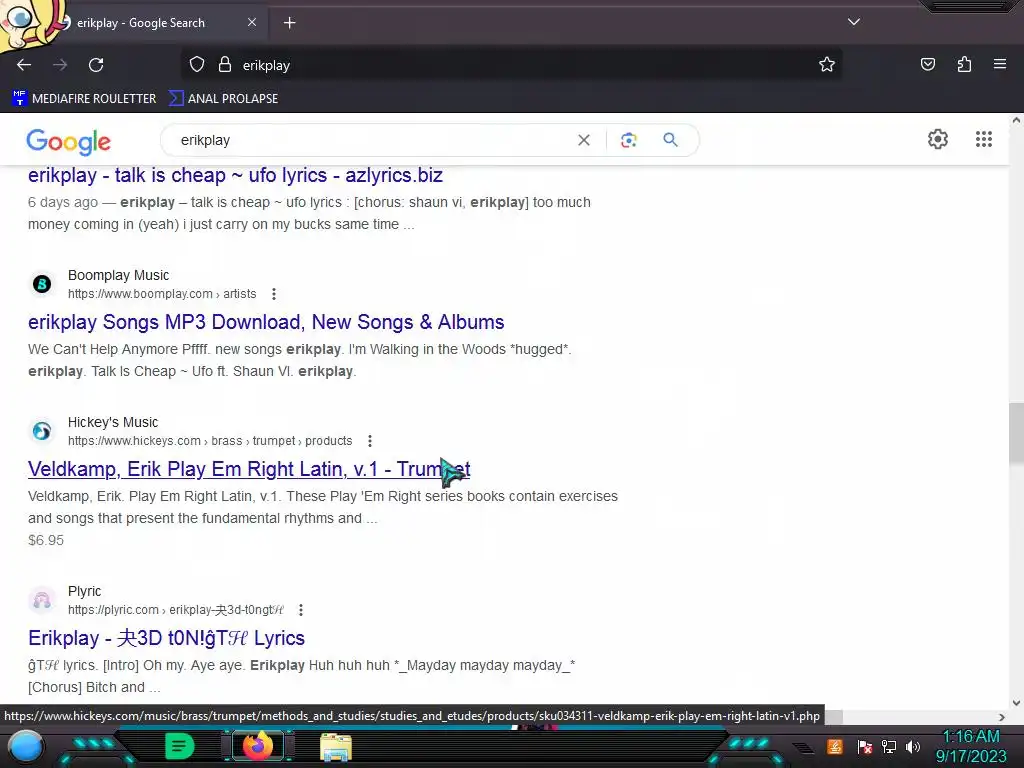Expand the list all tabs chevron
The height and width of the screenshot is (768, 1024).
click(854, 22)
